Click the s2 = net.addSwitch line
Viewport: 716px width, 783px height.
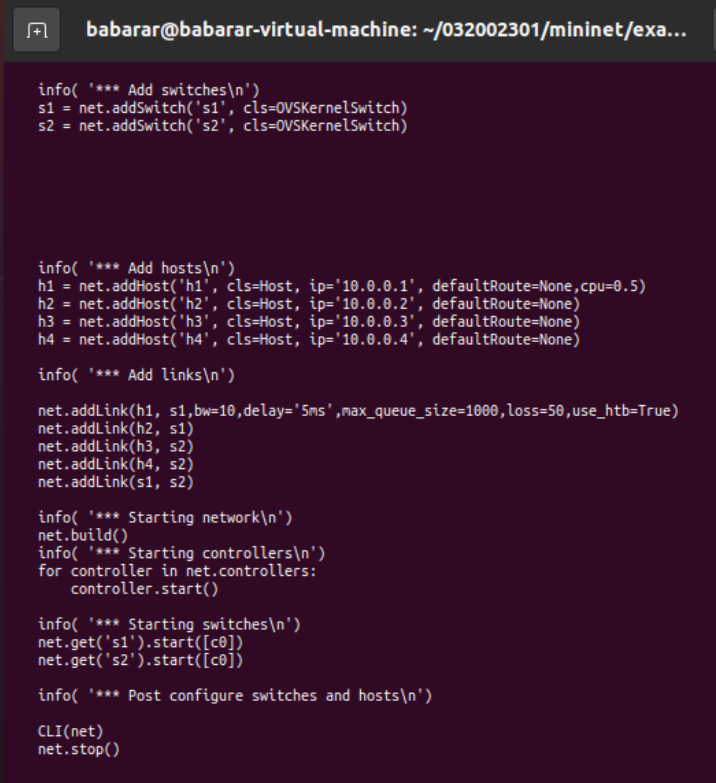223,126
